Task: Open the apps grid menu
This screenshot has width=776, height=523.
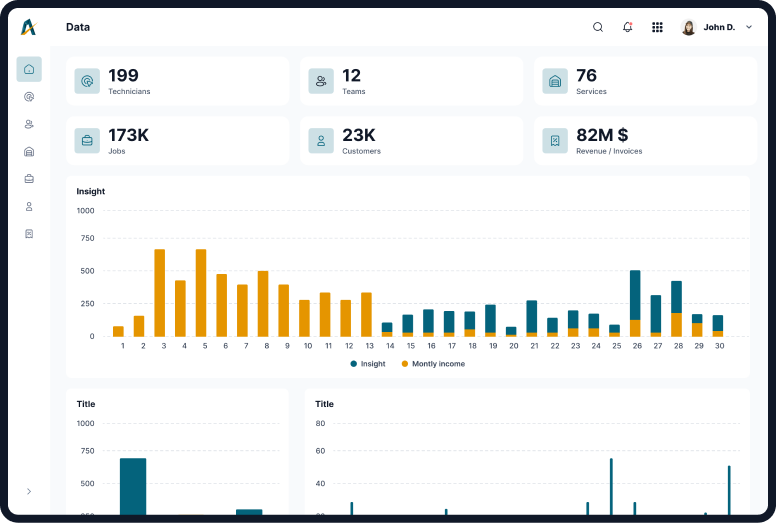Action: click(657, 27)
